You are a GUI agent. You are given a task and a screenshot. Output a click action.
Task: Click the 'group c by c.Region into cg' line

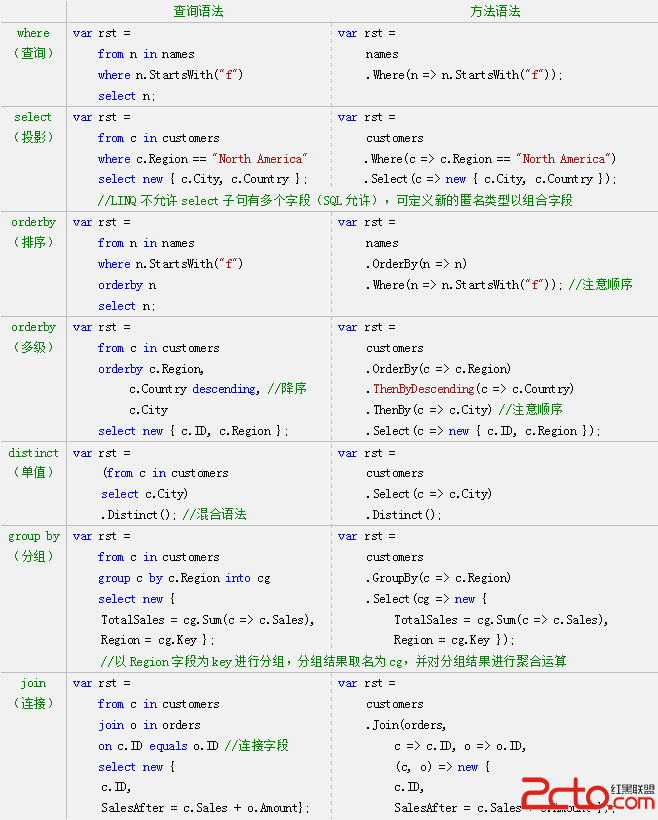[184, 578]
